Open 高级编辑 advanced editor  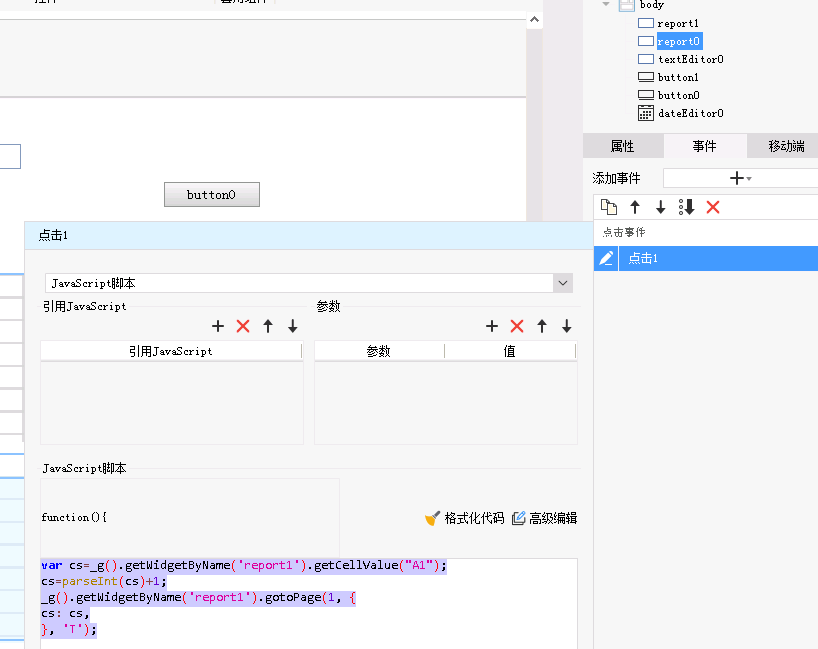coord(544,518)
